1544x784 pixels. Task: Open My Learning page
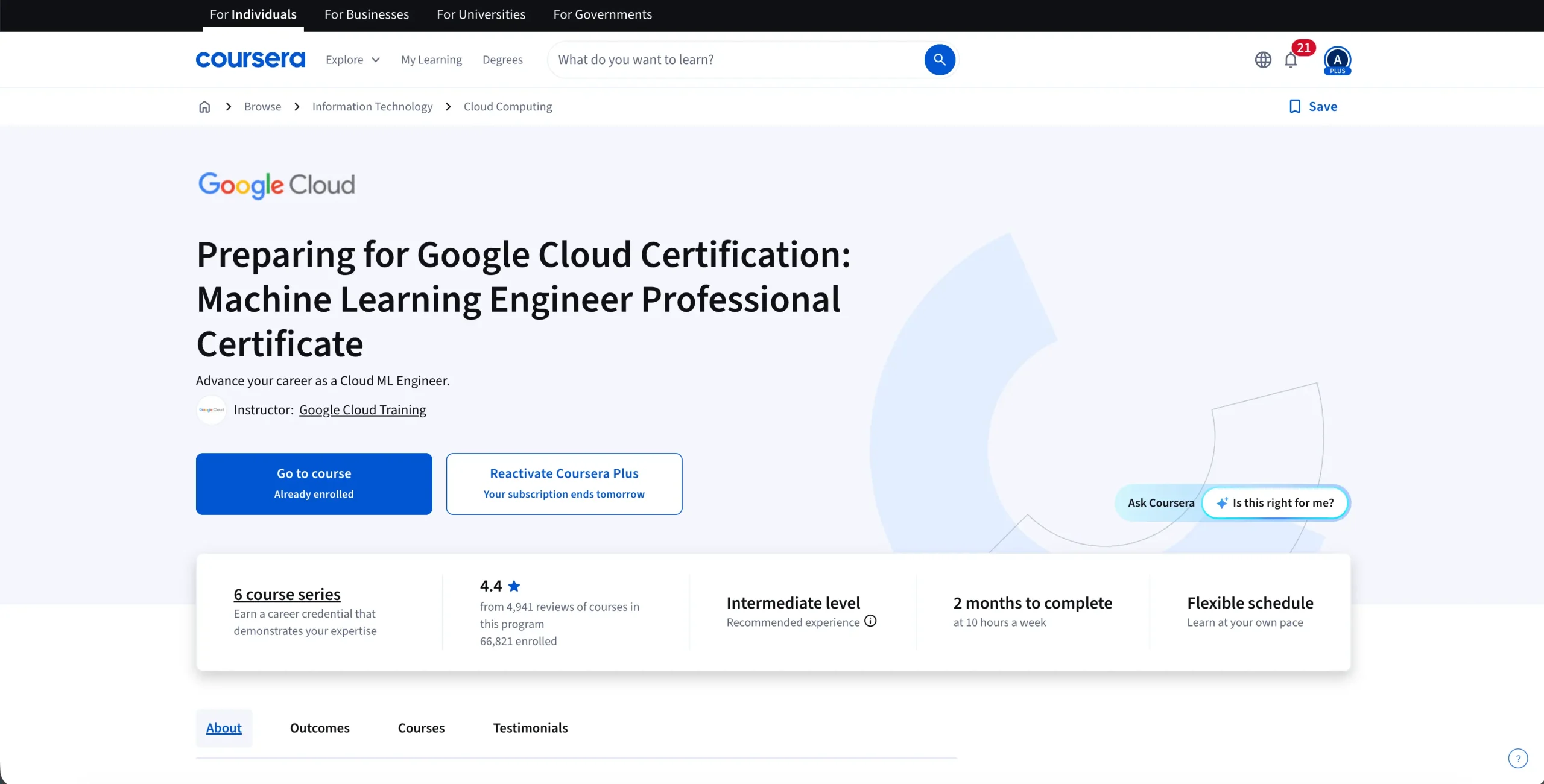[431, 60]
